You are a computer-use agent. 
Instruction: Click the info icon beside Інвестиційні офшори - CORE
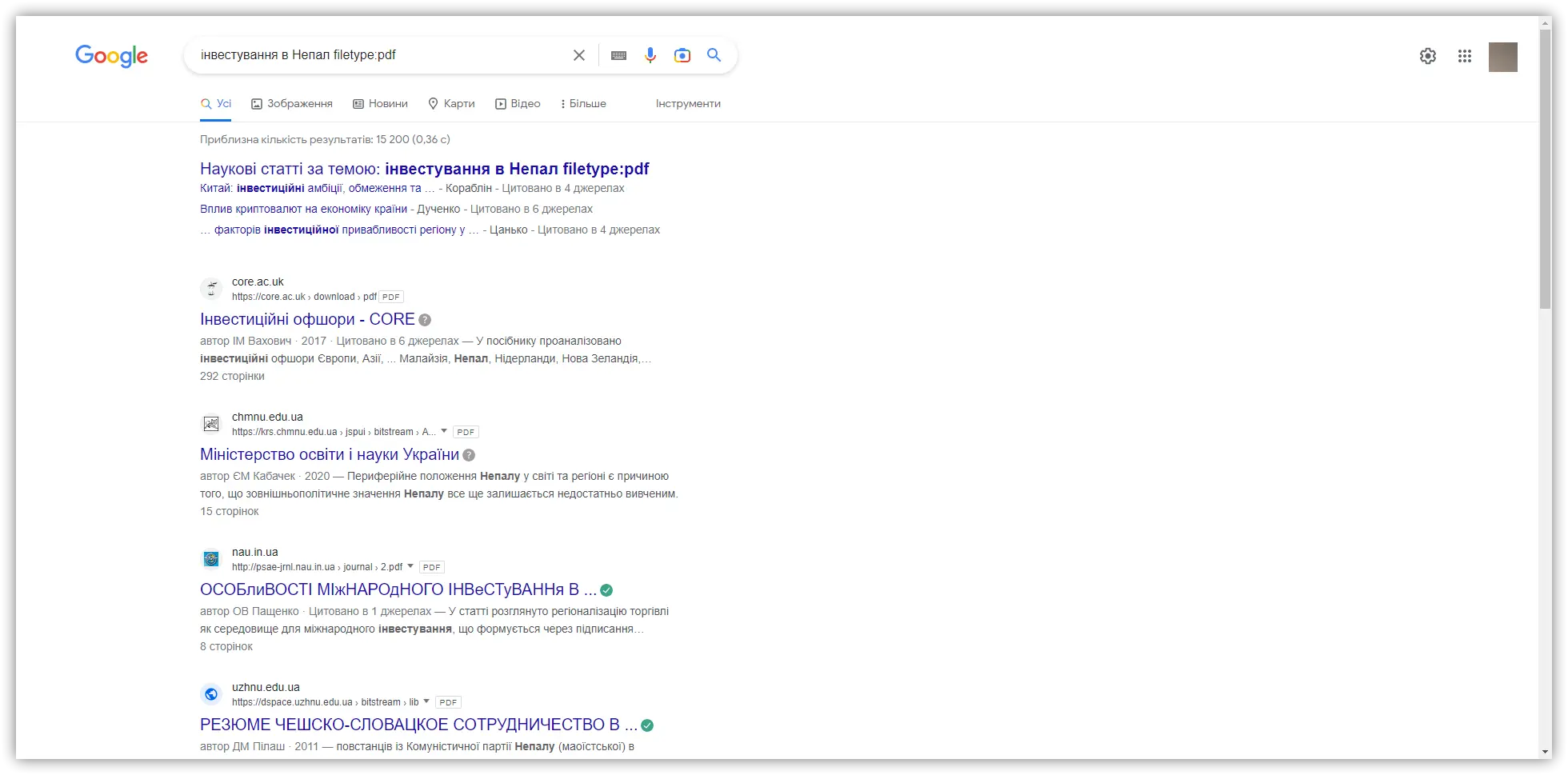point(425,320)
